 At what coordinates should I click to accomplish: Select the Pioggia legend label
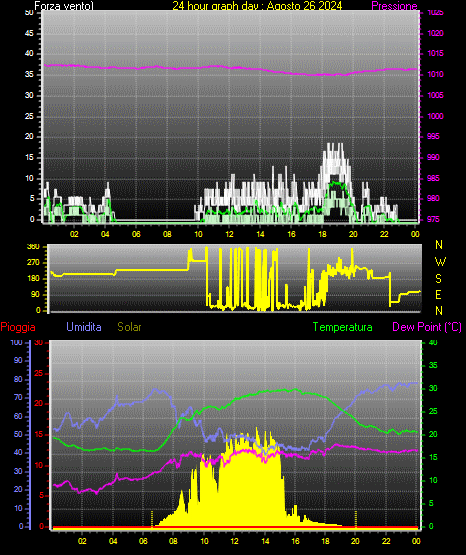pyautogui.click(x=18, y=327)
